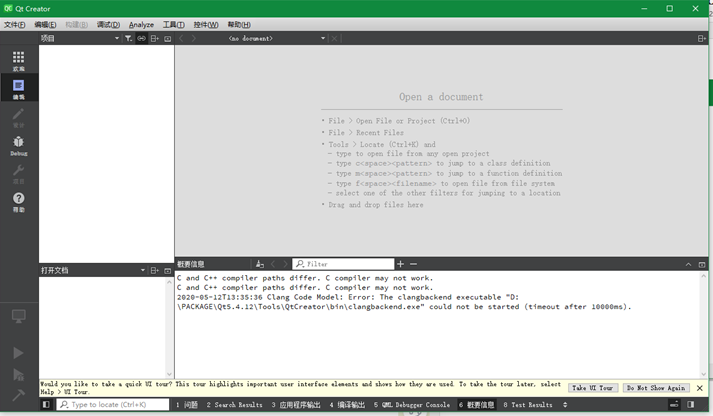Switch to 1 Issues output tab
The image size is (713, 416).
[x=186, y=405]
